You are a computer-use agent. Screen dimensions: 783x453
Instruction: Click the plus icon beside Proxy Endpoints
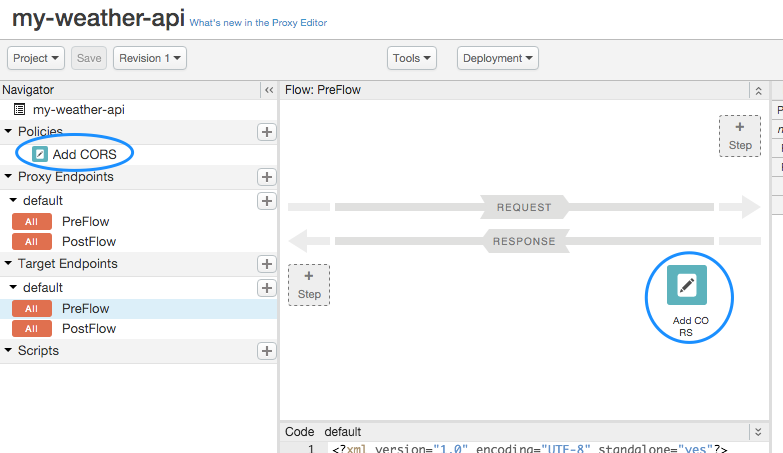point(267,177)
